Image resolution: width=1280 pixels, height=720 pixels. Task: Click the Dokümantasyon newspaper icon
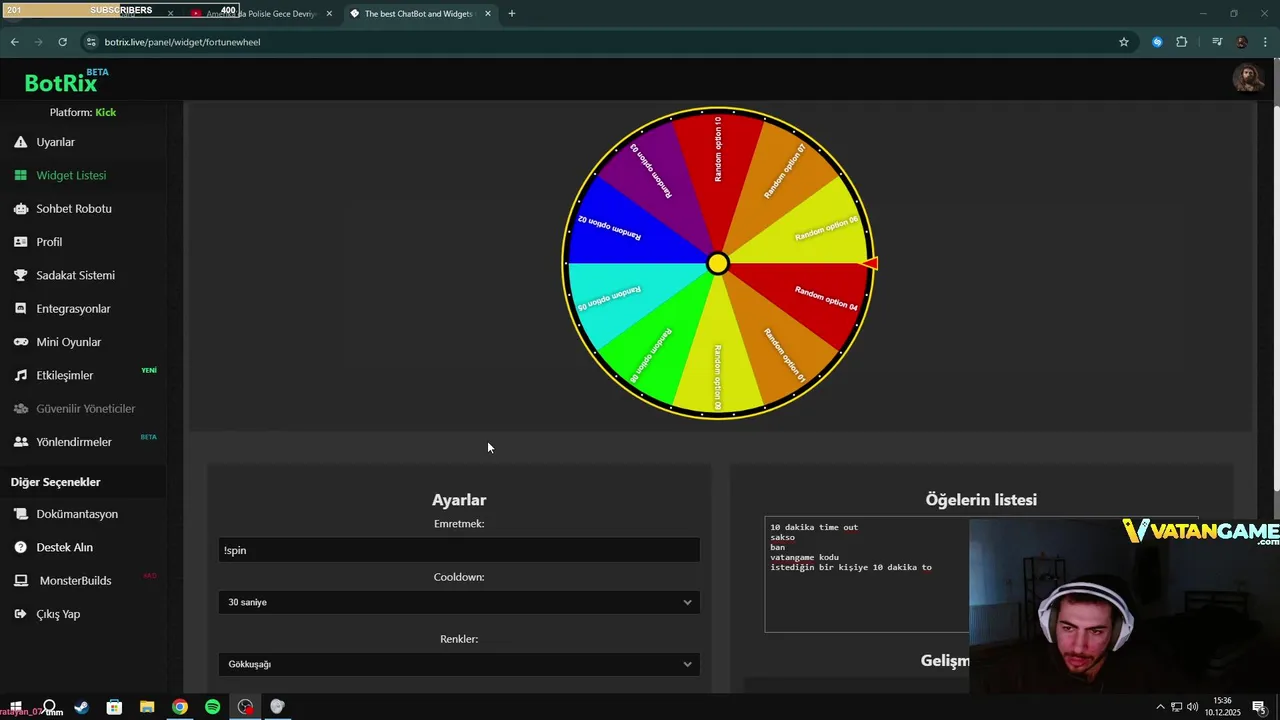[20, 514]
